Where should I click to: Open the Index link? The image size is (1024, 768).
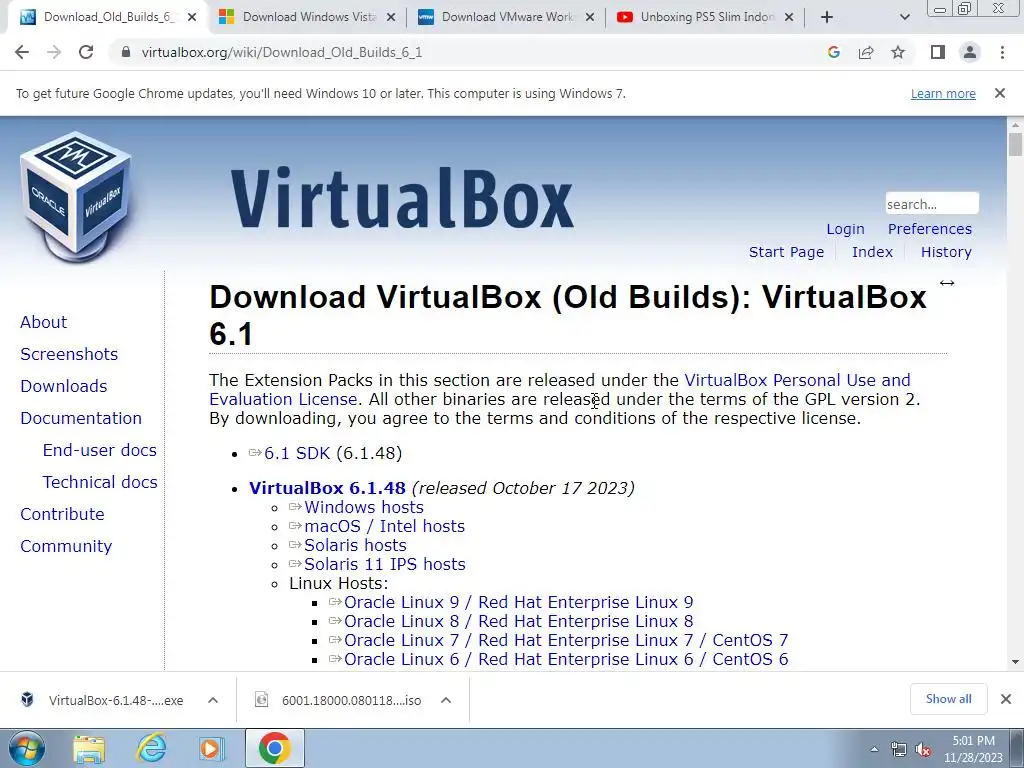point(872,252)
